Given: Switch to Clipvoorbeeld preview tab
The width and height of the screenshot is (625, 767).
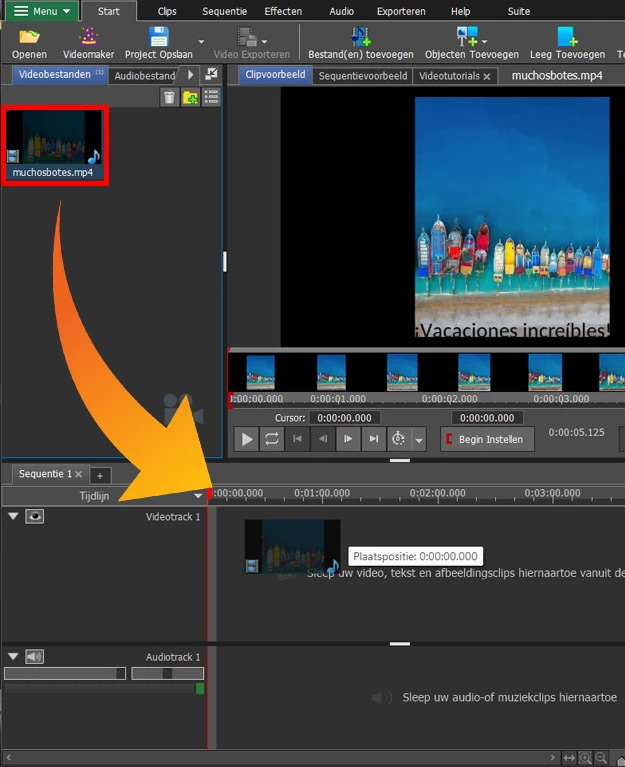Looking at the screenshot, I should point(275,75).
